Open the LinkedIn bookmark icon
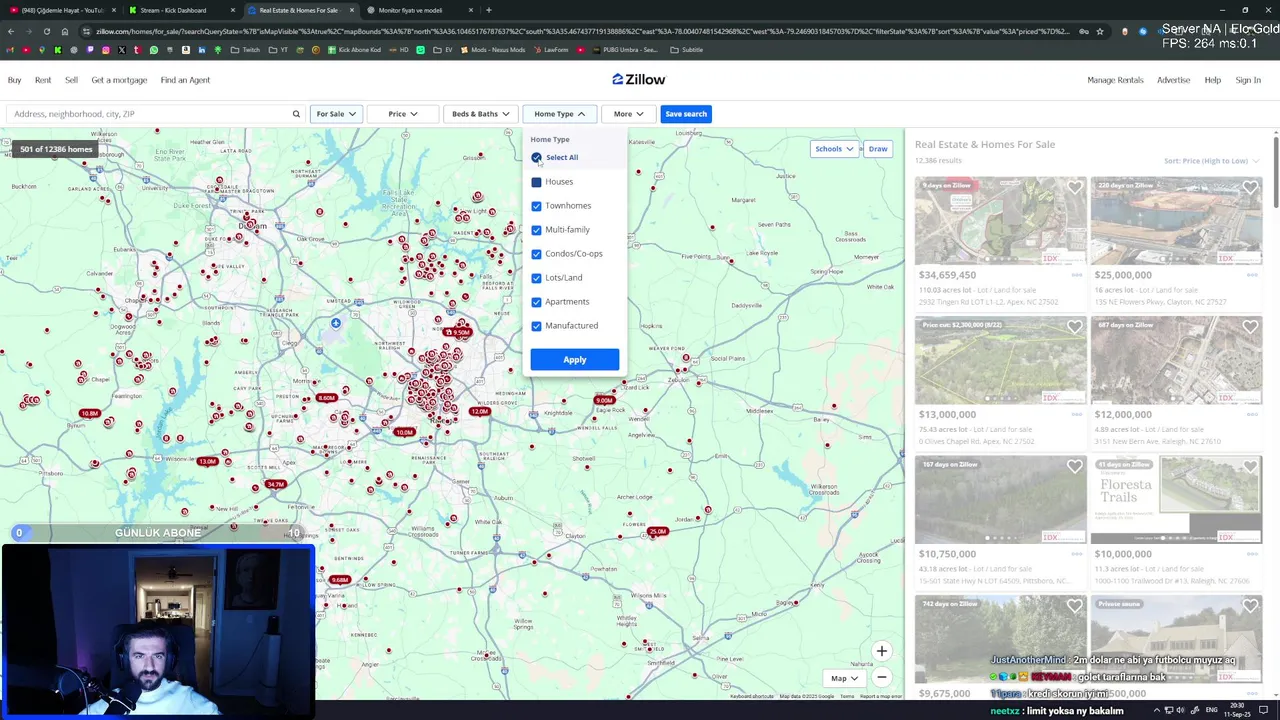The image size is (1280, 720). tap(201, 50)
